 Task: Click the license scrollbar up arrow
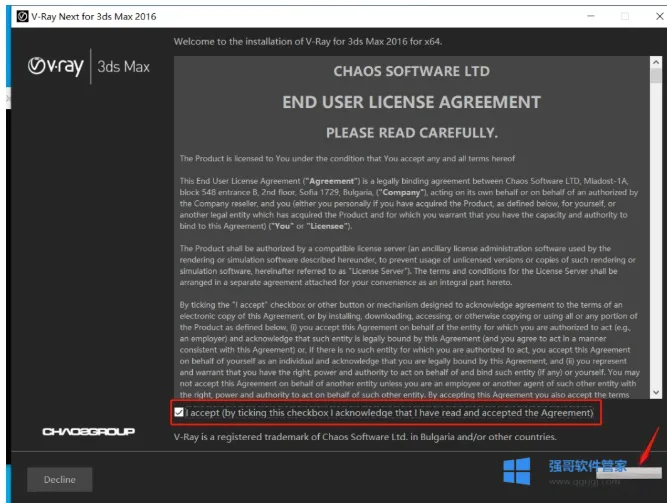pos(656,62)
